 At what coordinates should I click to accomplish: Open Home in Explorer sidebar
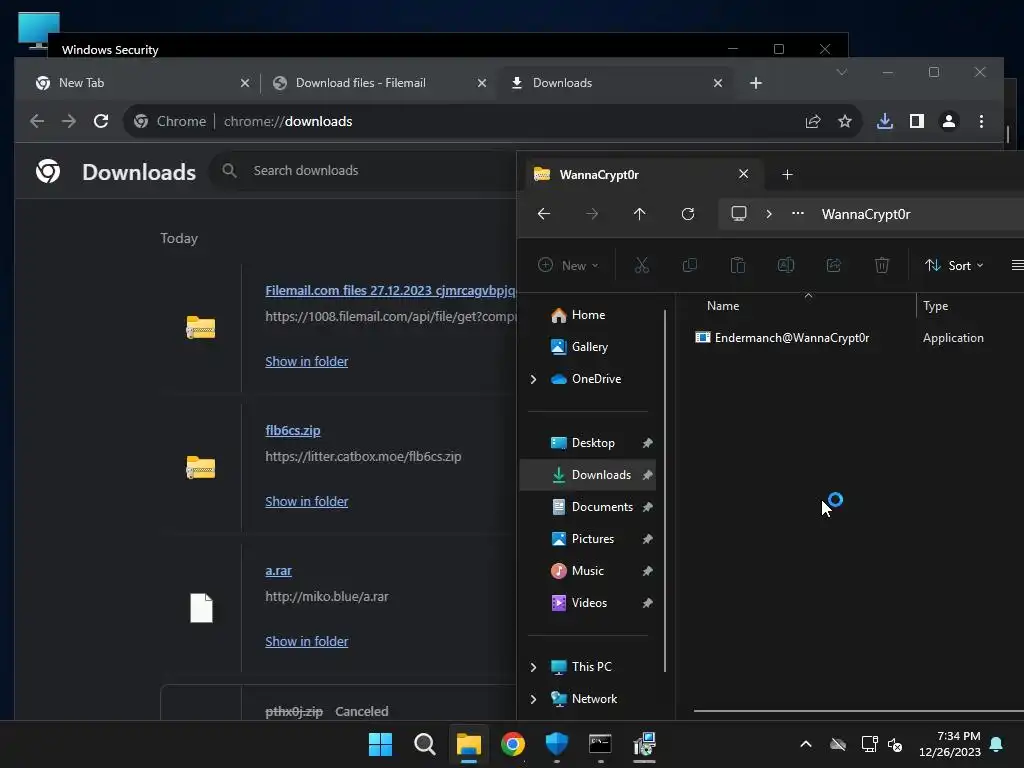[588, 315]
